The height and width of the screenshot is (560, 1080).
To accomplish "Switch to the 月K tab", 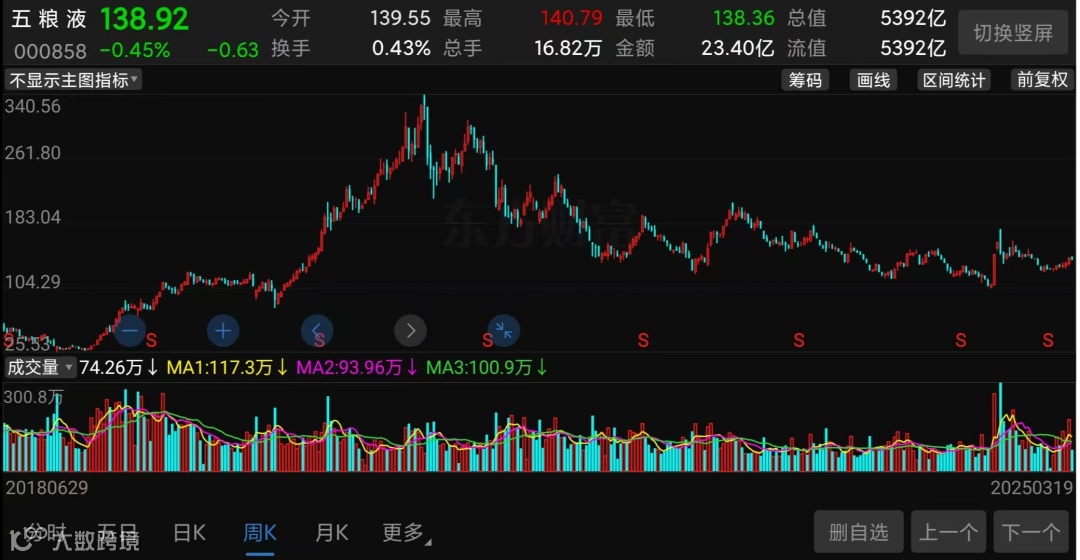I will [331, 532].
